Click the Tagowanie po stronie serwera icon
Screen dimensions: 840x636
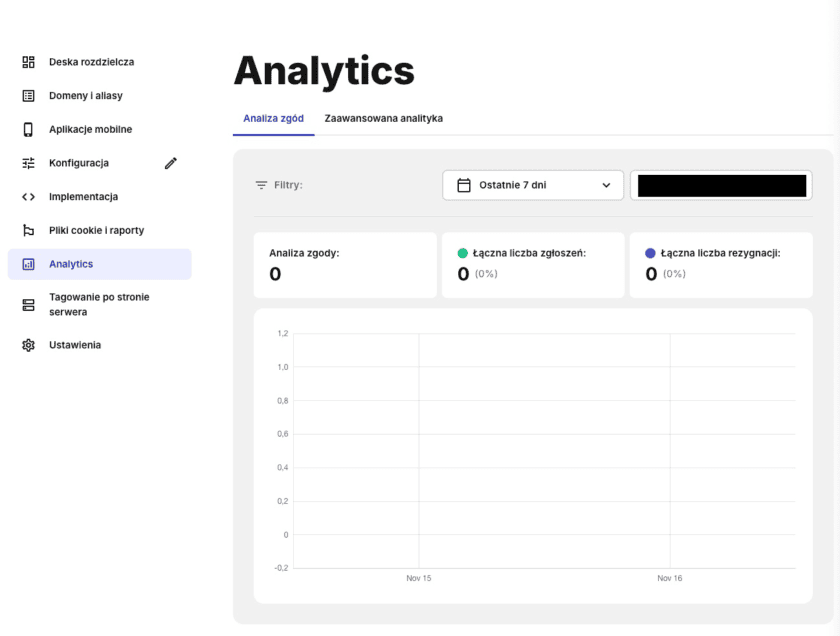28,305
